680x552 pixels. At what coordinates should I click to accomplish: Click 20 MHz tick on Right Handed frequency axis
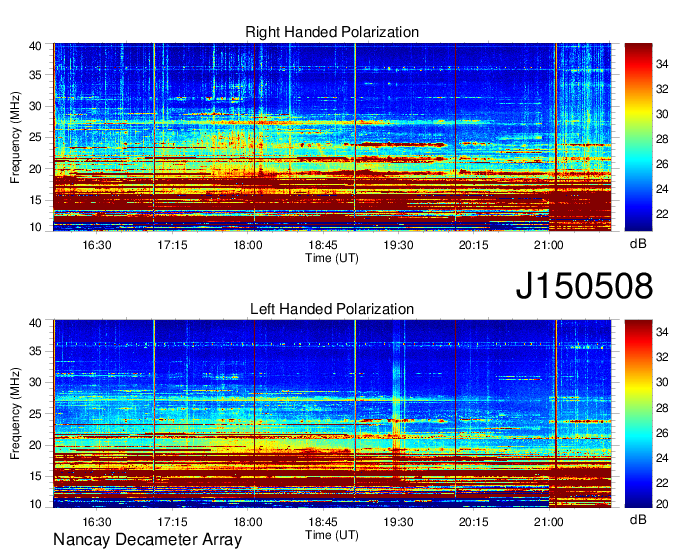pyautogui.click(x=35, y=169)
